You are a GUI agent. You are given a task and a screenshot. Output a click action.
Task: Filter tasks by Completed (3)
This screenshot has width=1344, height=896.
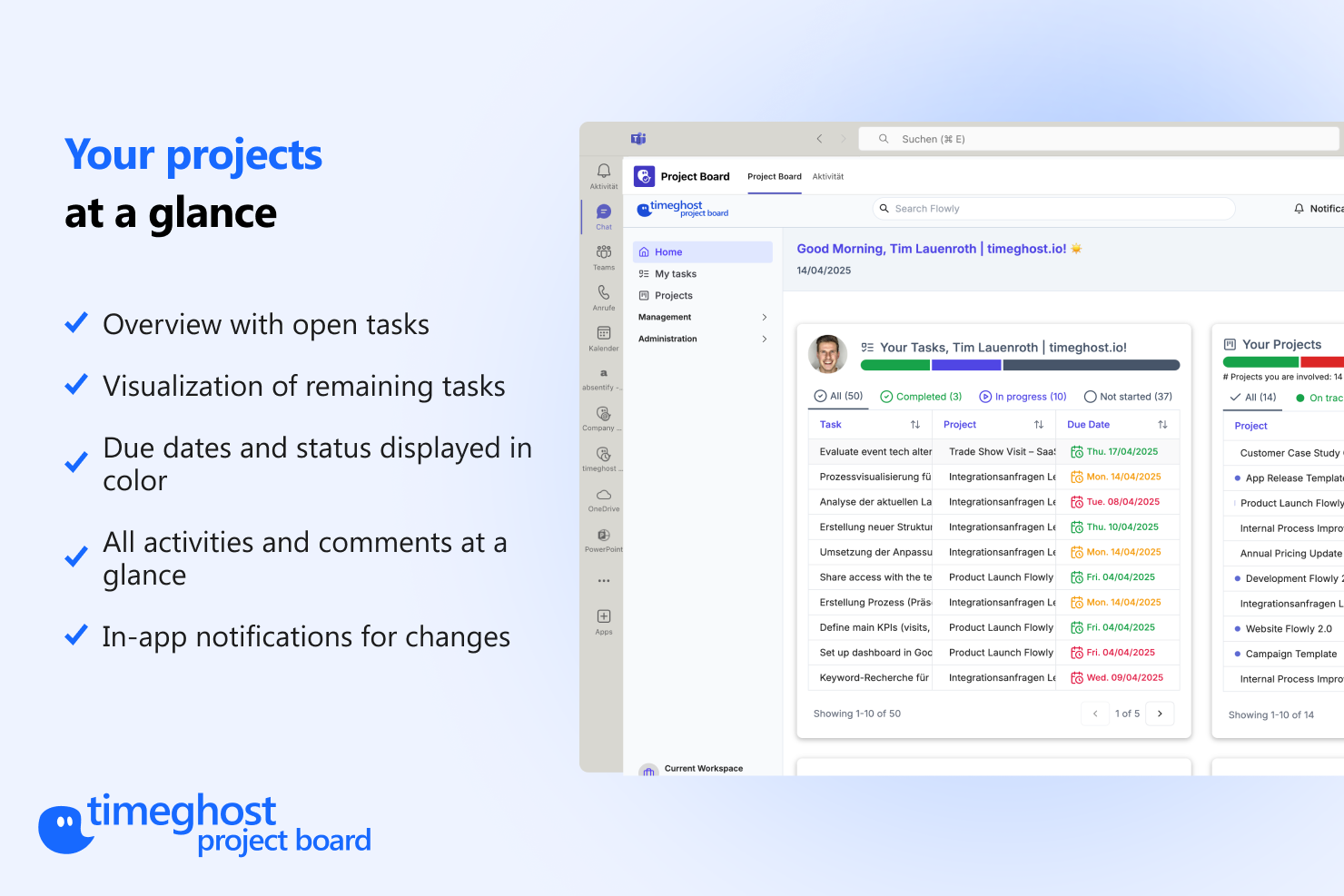[x=921, y=397]
